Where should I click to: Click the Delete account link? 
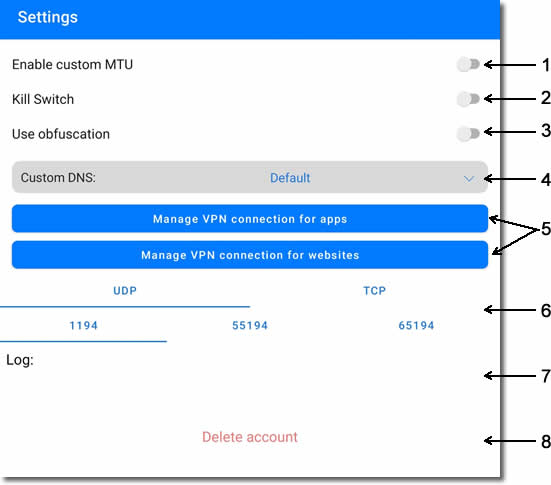[250, 437]
